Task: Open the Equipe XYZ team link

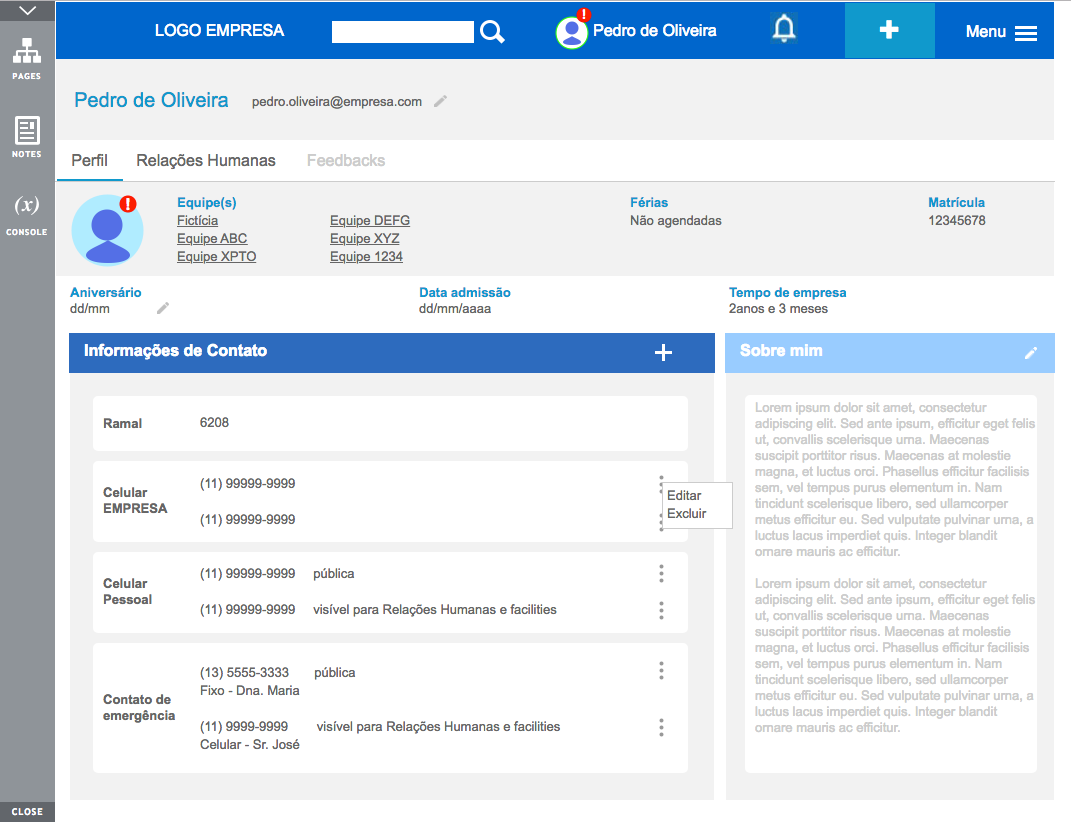Action: [x=364, y=239]
